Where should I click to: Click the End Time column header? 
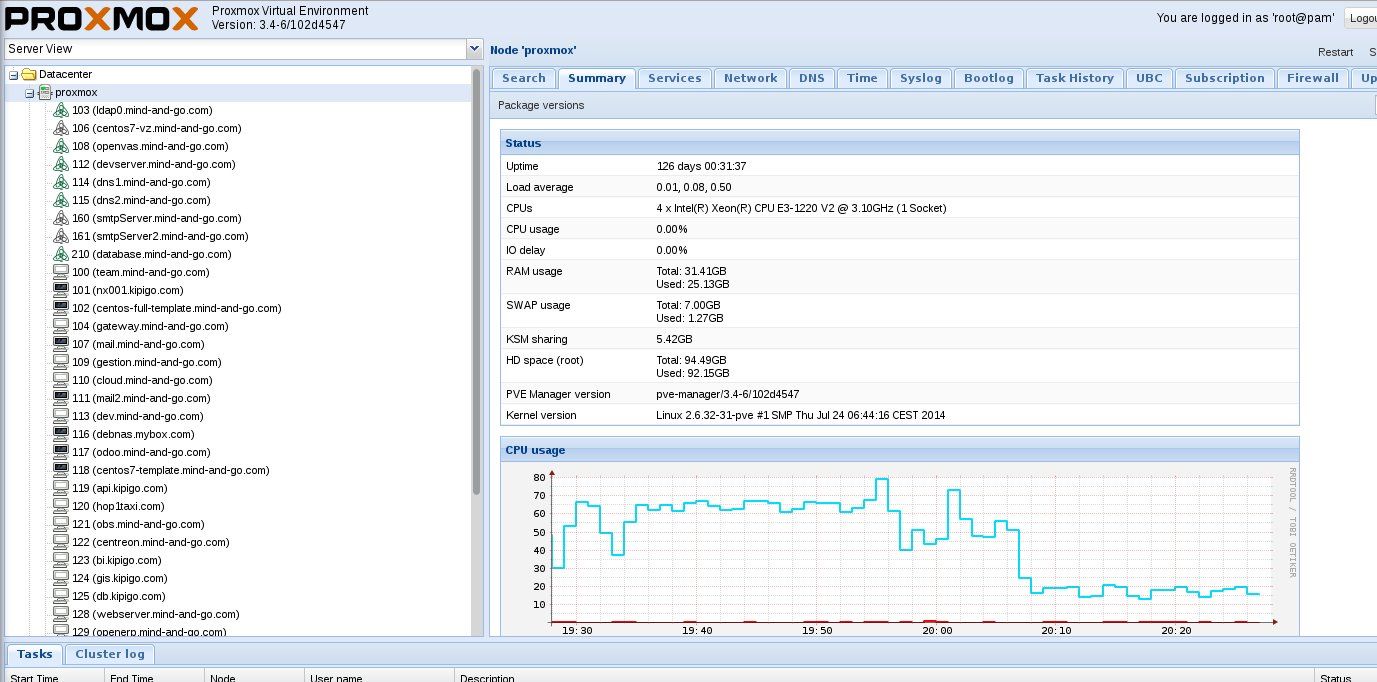point(154,676)
